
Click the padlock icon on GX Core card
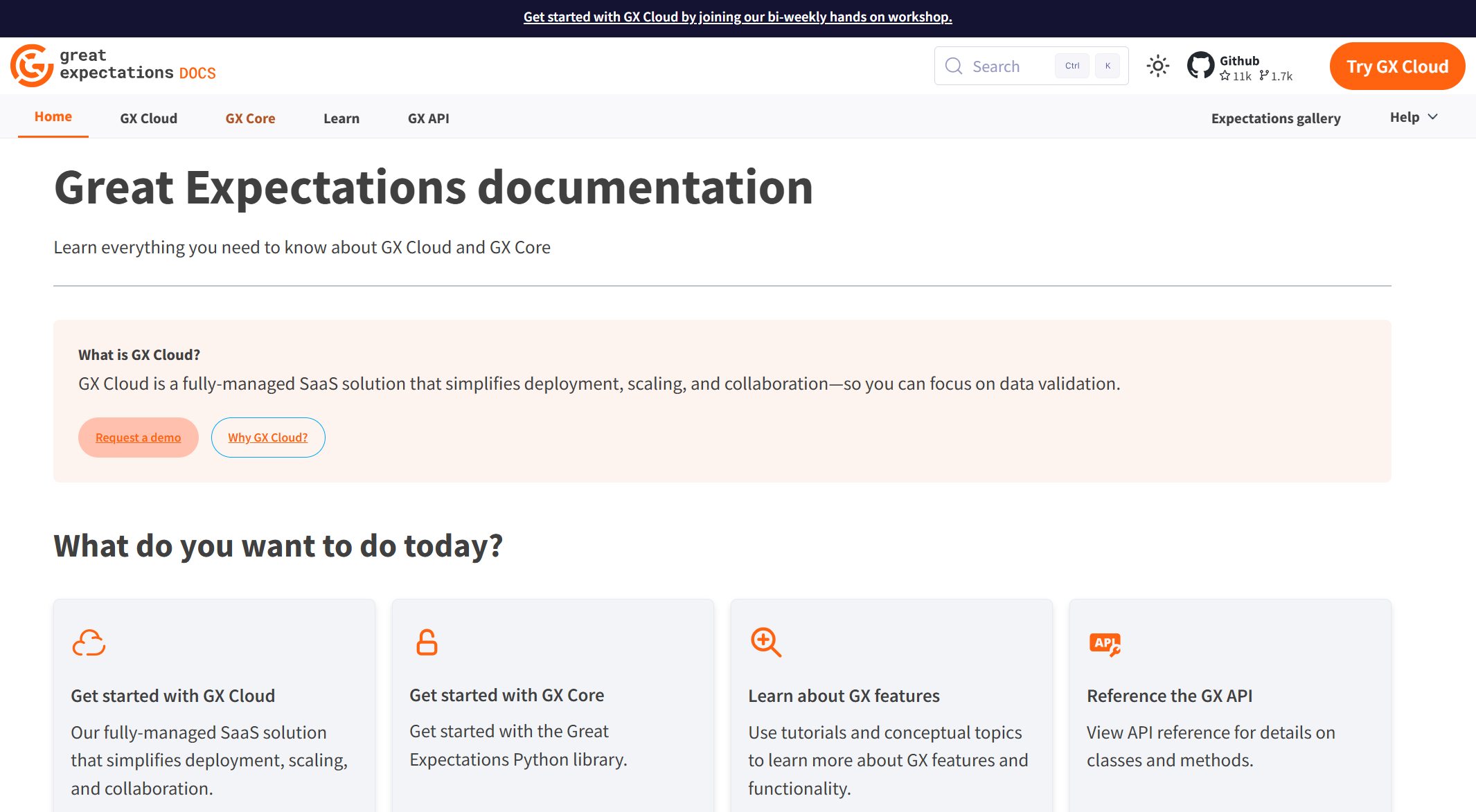(x=427, y=642)
